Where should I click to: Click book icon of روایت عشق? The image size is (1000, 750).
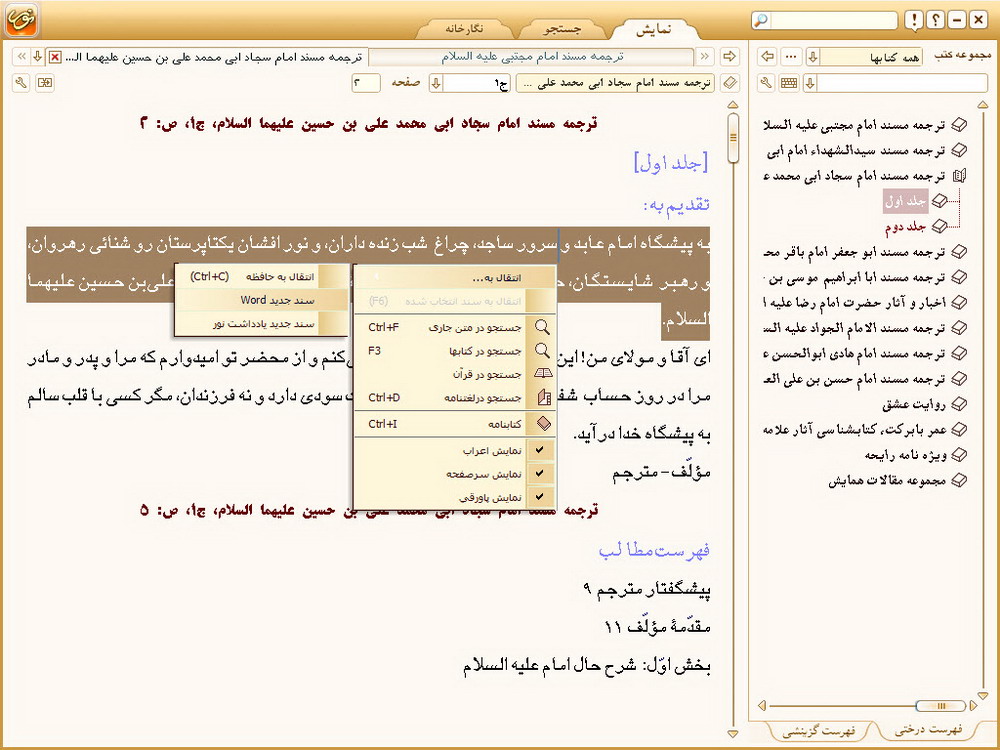(x=959, y=404)
